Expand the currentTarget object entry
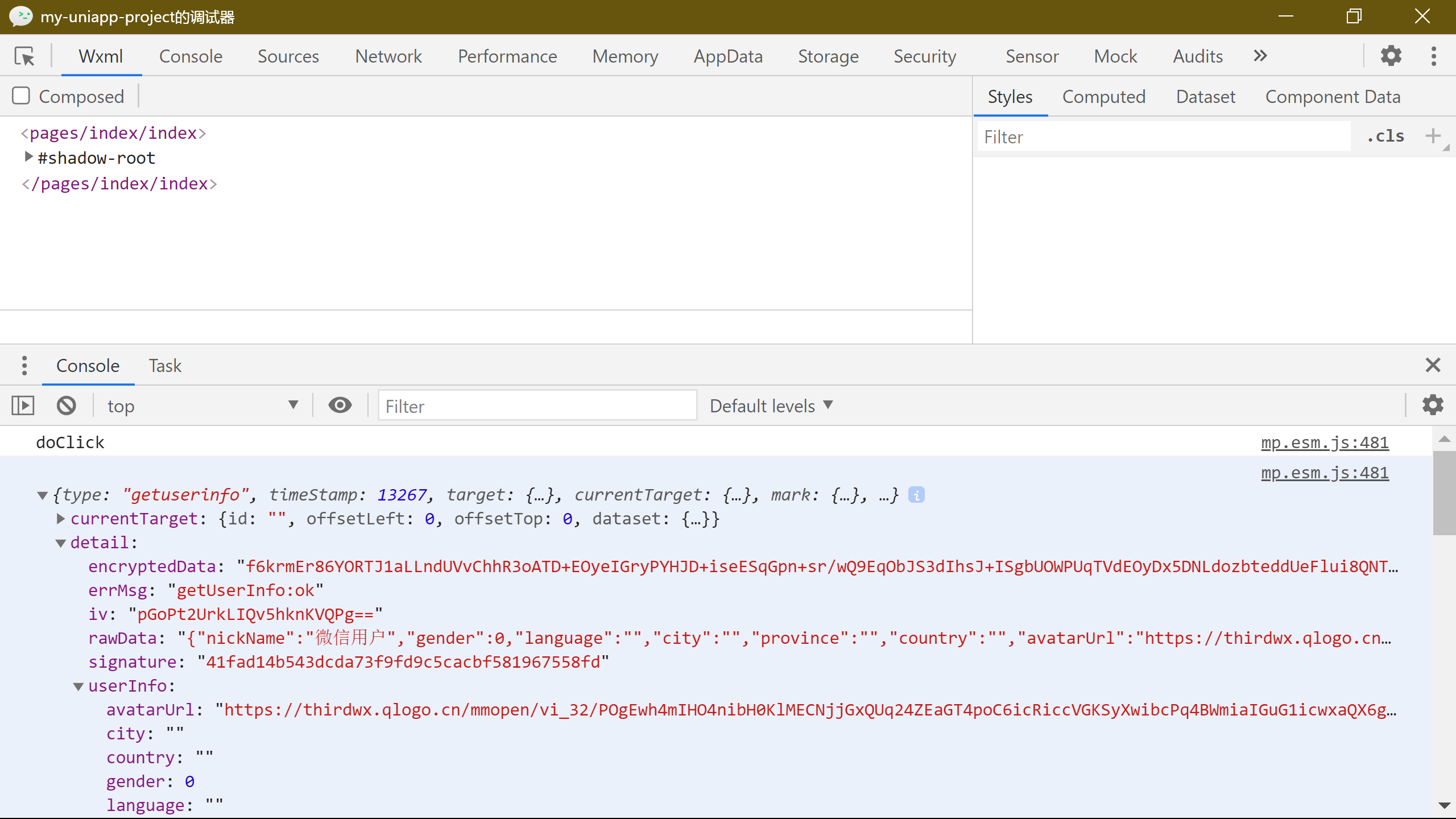This screenshot has width=1456, height=819. [x=60, y=519]
